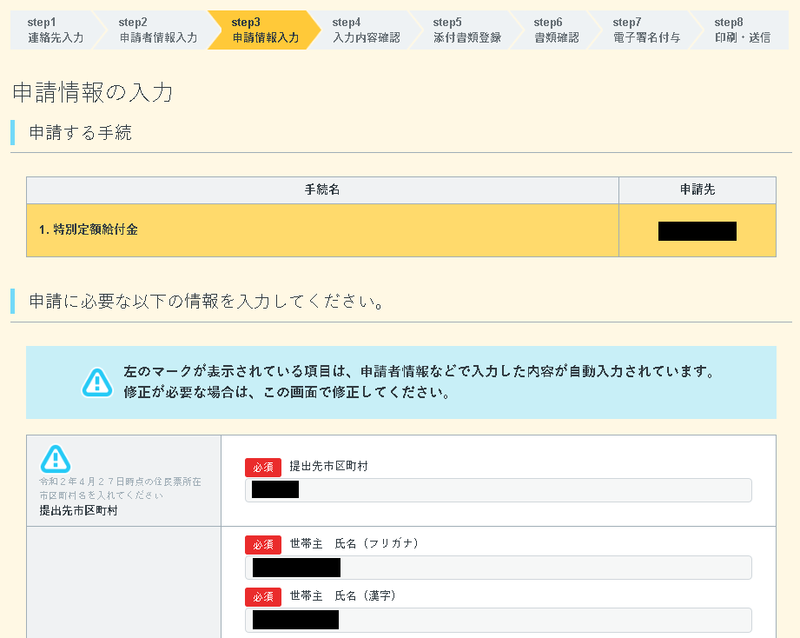Image resolution: width=800 pixels, height=638 pixels.
Task: Click 必須 badge next to 氏名(漢字)
Action: 263,597
